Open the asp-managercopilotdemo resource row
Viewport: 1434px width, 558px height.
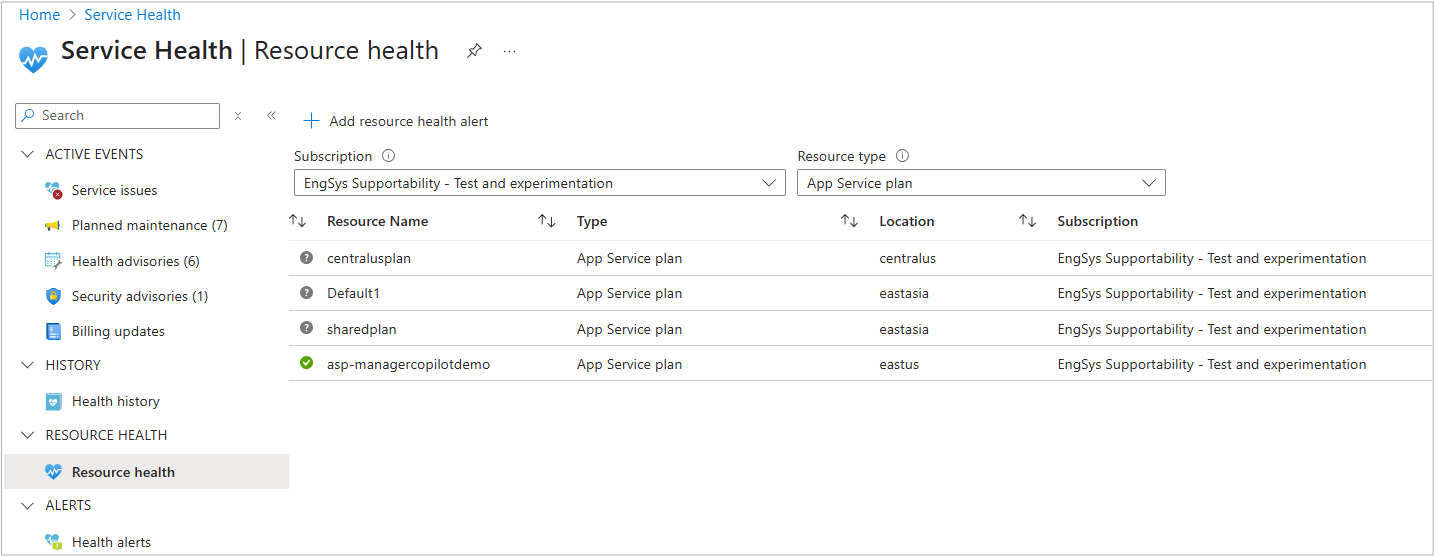[x=408, y=364]
